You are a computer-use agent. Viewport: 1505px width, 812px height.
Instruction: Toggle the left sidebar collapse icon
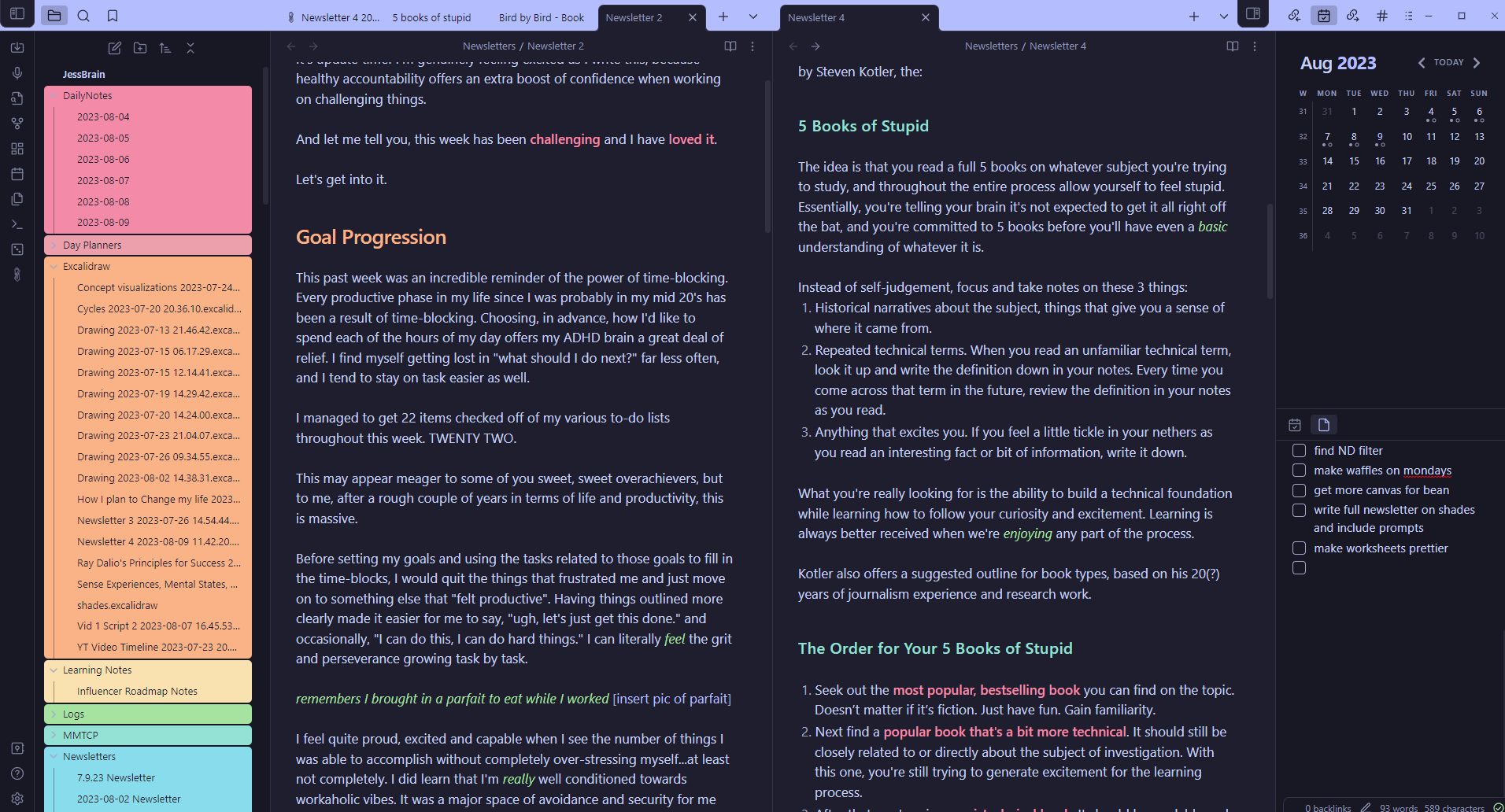[x=17, y=14]
